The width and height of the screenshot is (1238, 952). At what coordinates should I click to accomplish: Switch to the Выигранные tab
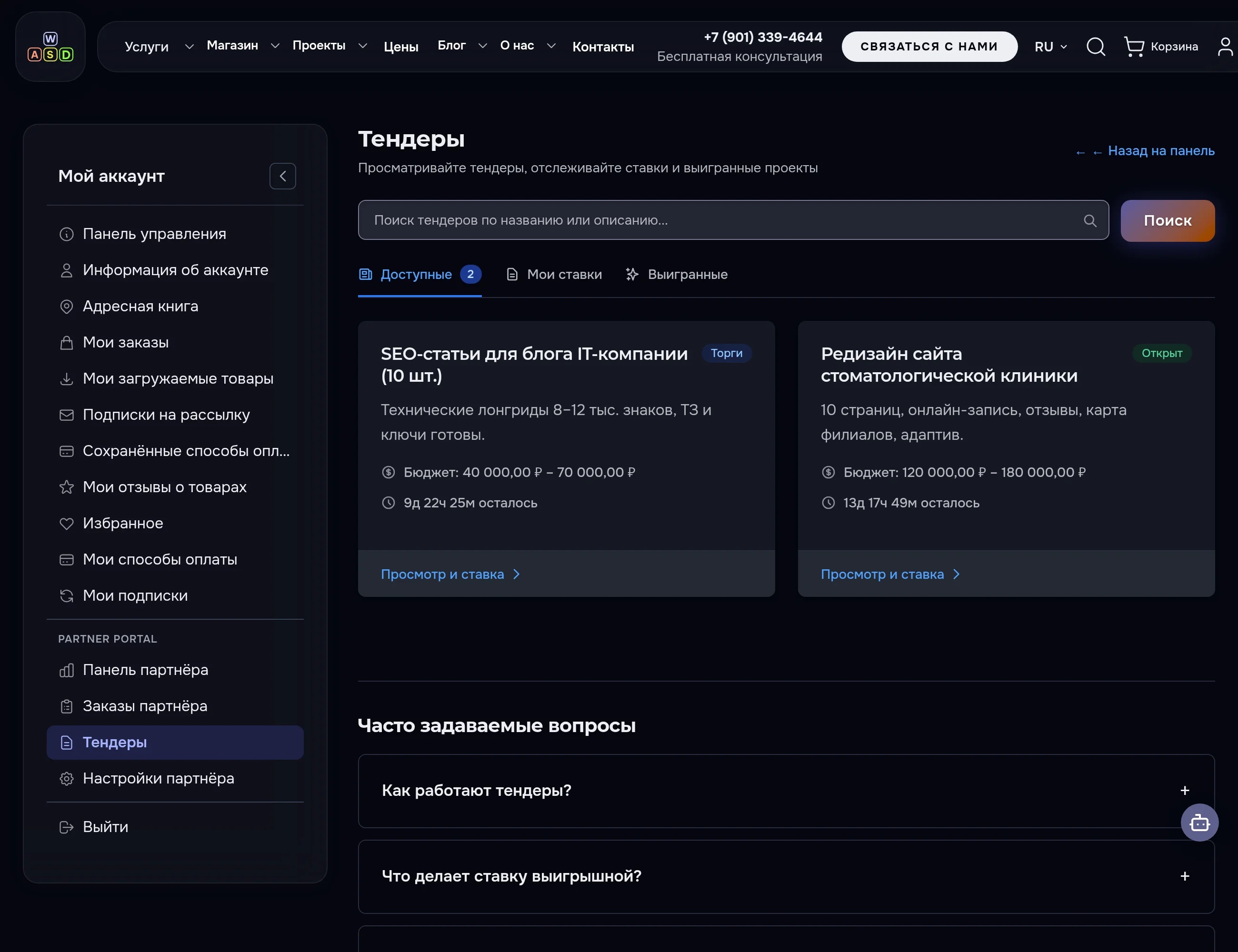676,275
